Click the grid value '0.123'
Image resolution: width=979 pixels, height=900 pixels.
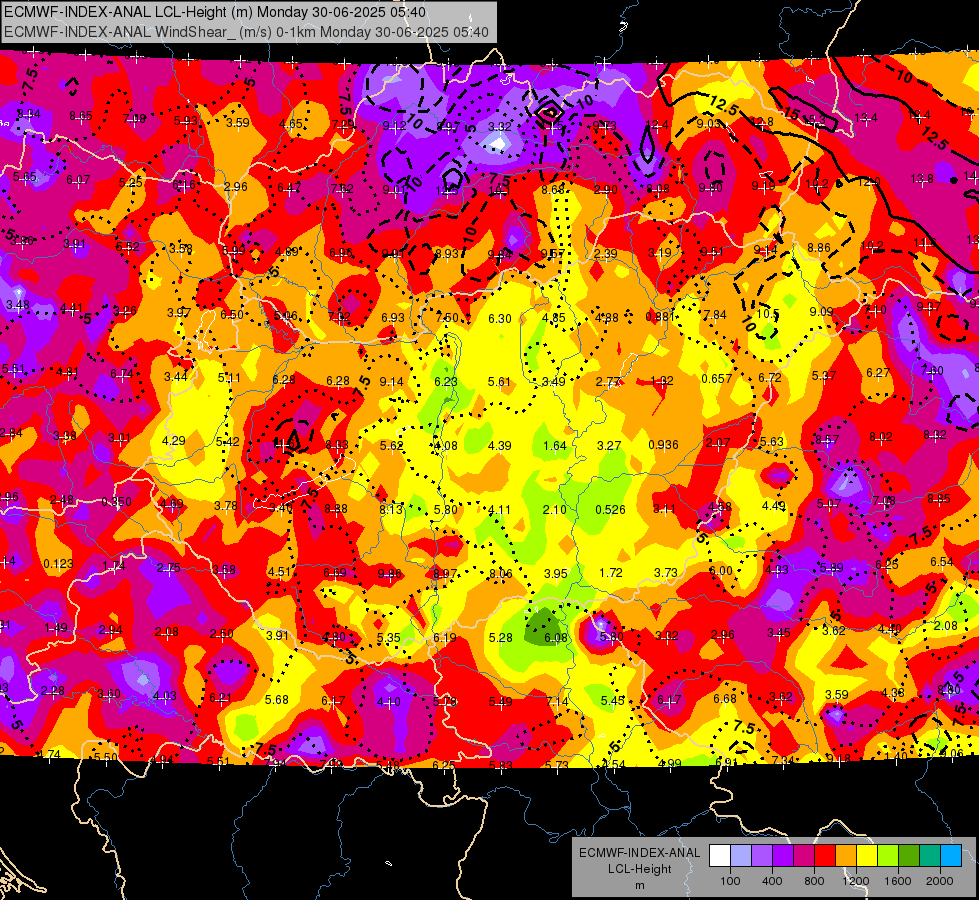(x=58, y=564)
